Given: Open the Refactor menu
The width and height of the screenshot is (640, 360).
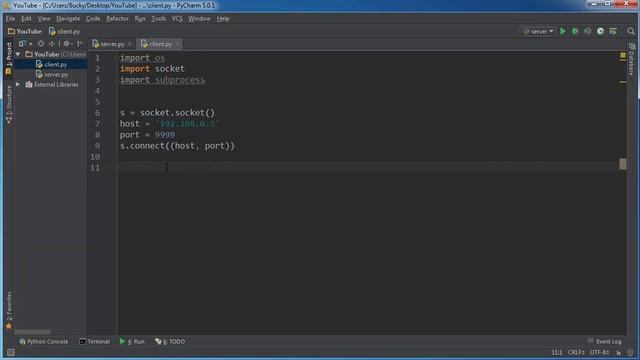Looking at the screenshot, I should point(117,19).
